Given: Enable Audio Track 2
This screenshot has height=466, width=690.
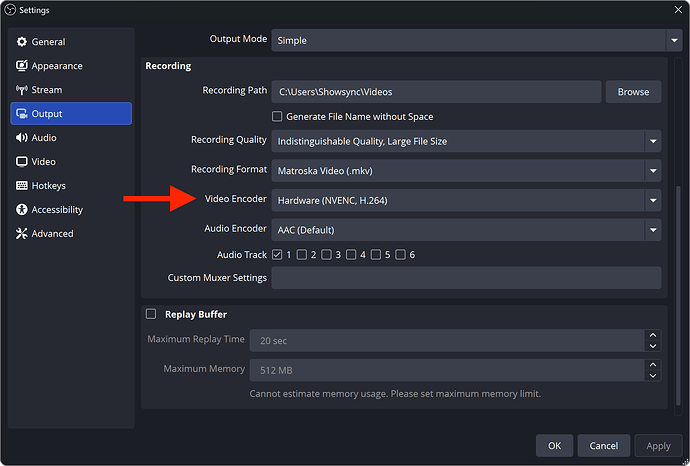Looking at the screenshot, I should tap(301, 254).
